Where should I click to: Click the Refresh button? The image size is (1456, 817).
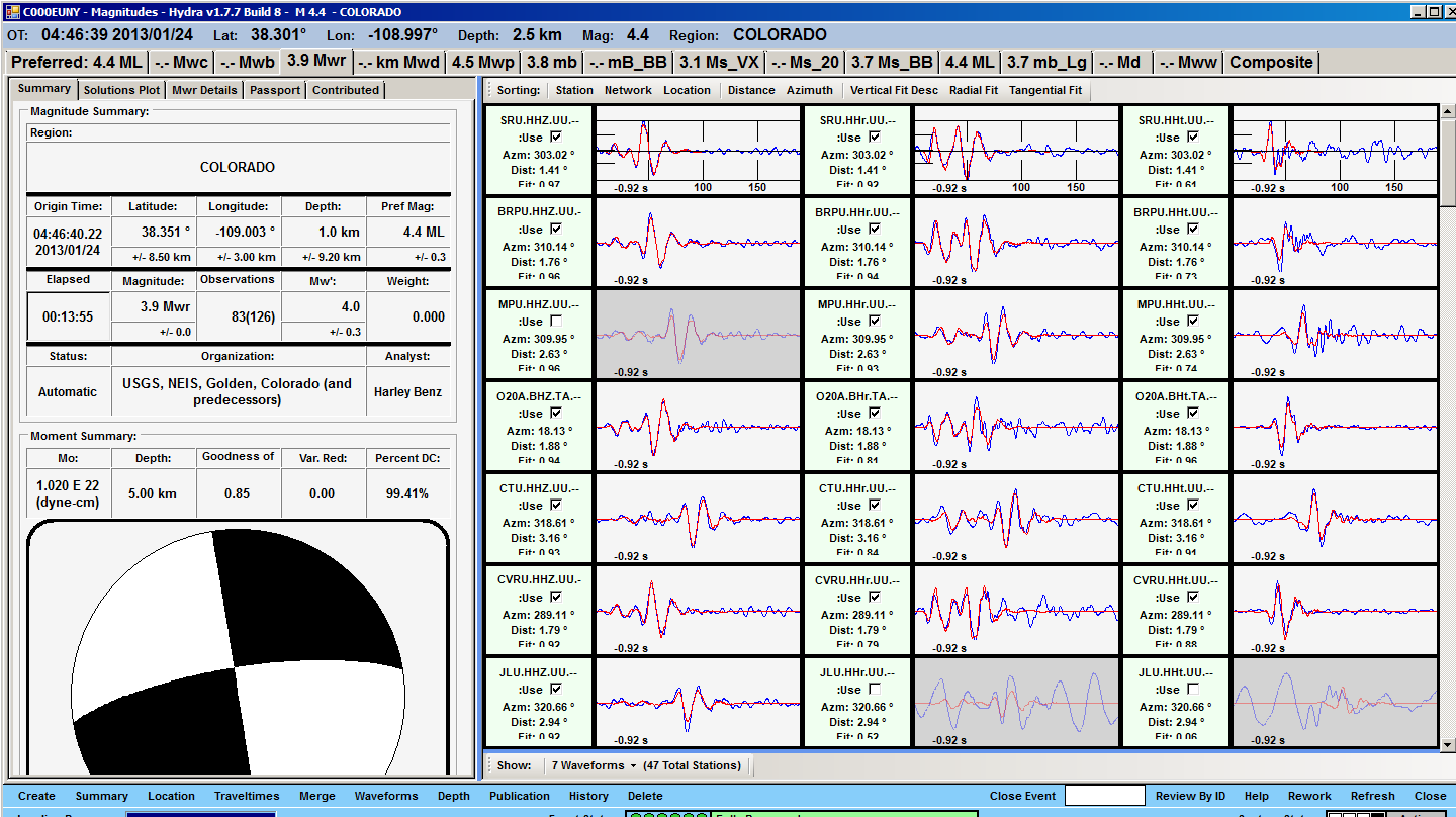point(1373,796)
